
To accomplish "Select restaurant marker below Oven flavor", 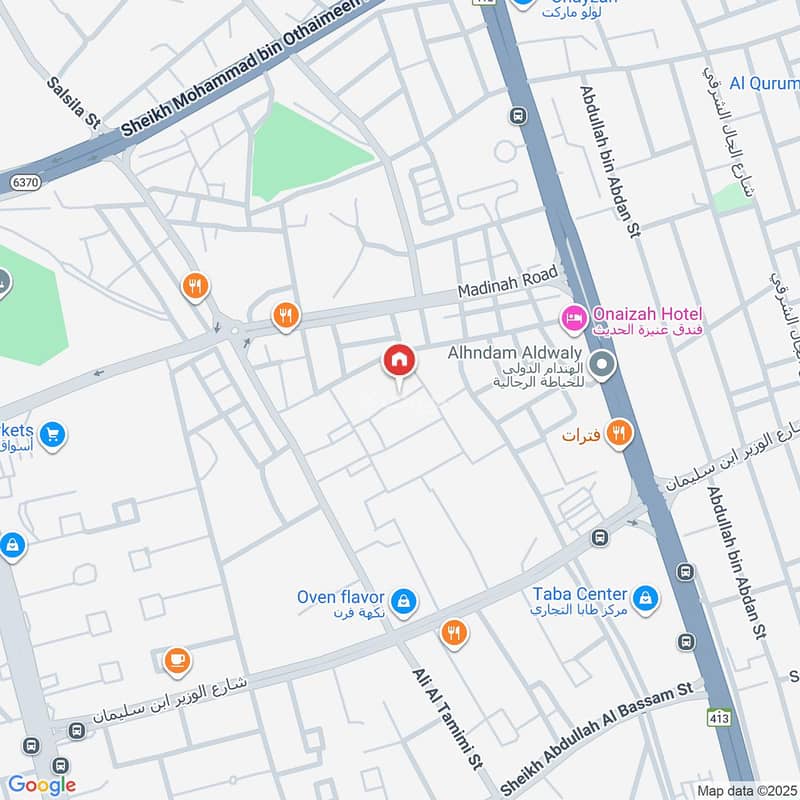I will coord(454,634).
